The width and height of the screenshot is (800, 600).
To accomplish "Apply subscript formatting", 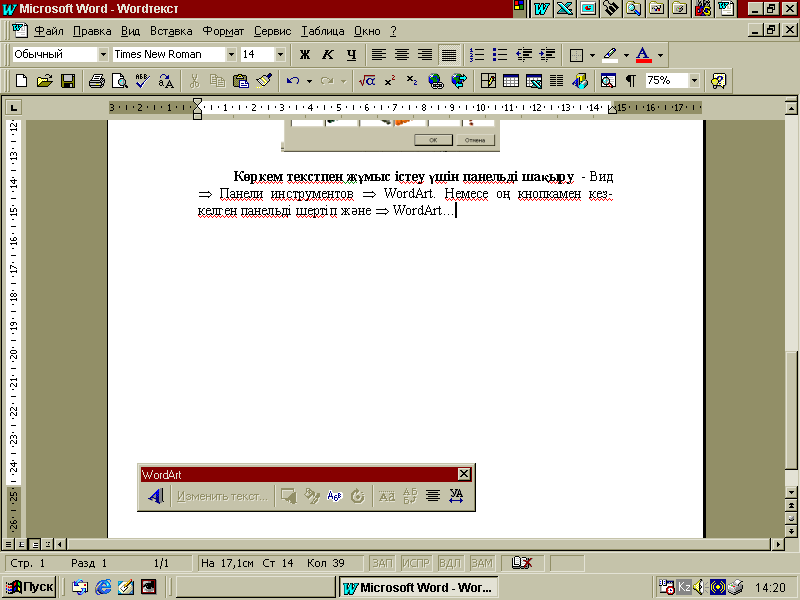I will pos(412,81).
